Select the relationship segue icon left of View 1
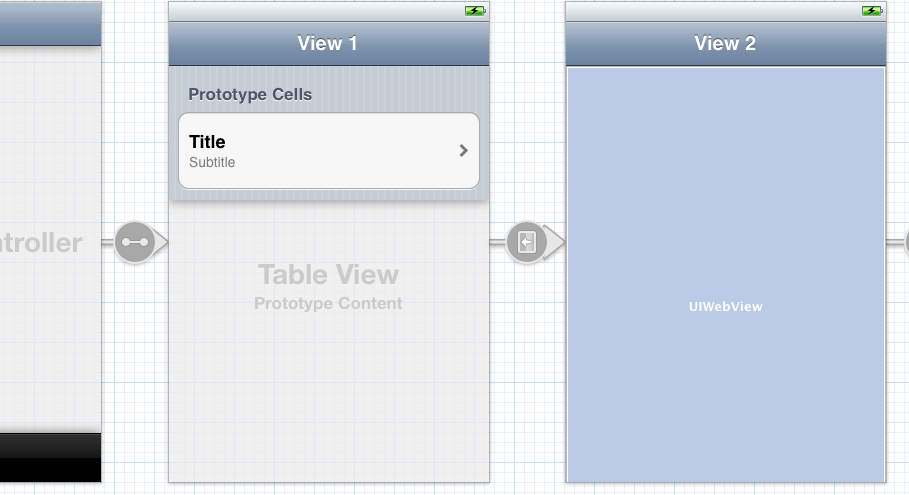 coord(134,242)
